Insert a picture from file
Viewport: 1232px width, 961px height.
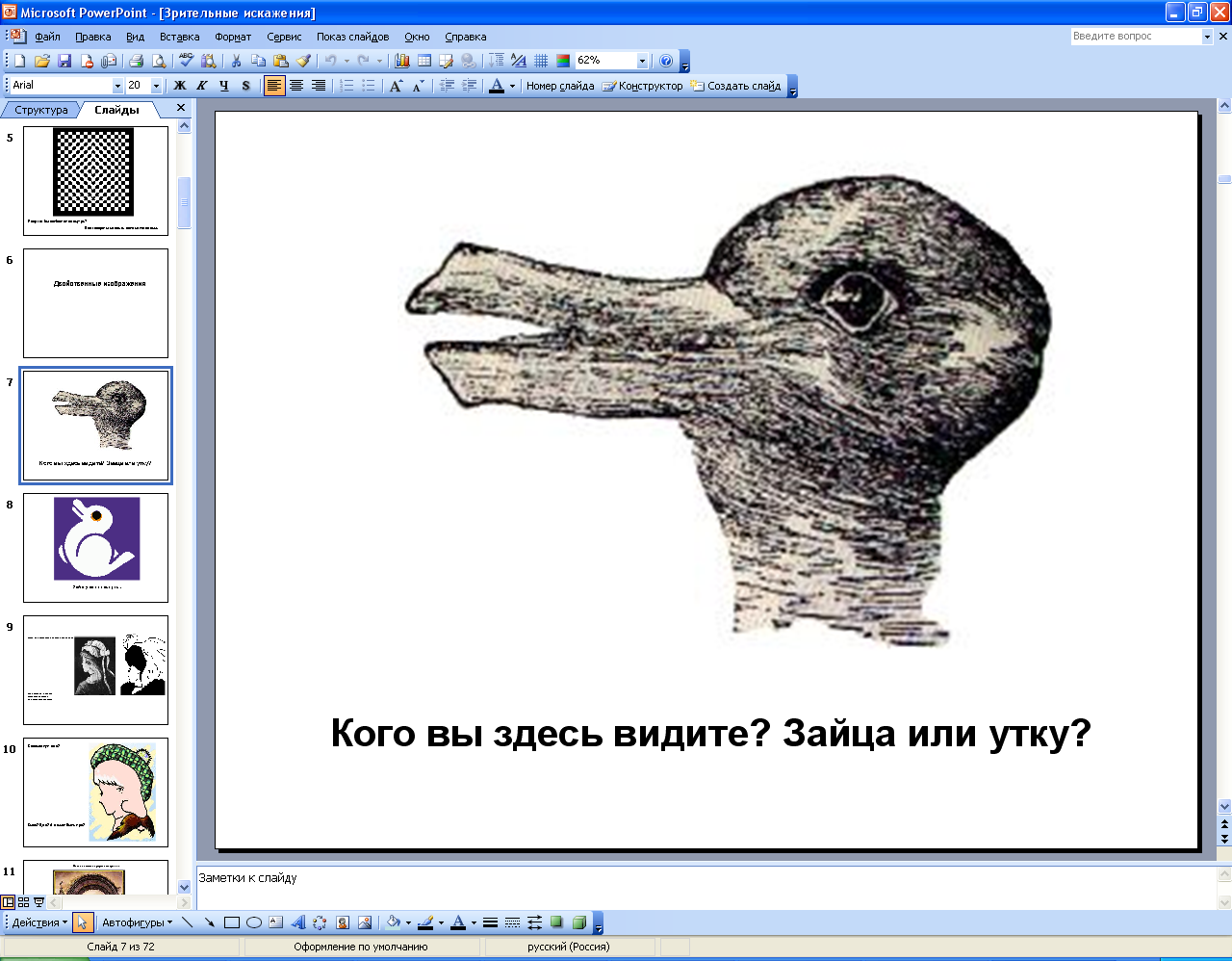click(365, 922)
